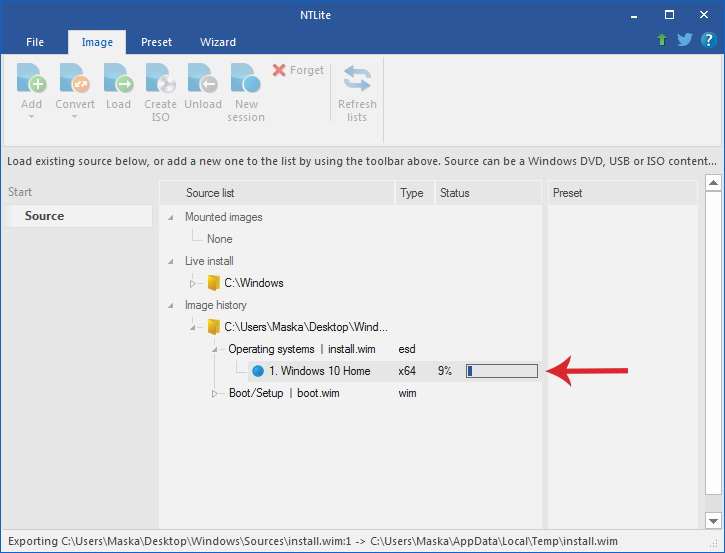Click blue circle icon beside Windows 10 Home
This screenshot has height=553, width=725.
point(258,371)
